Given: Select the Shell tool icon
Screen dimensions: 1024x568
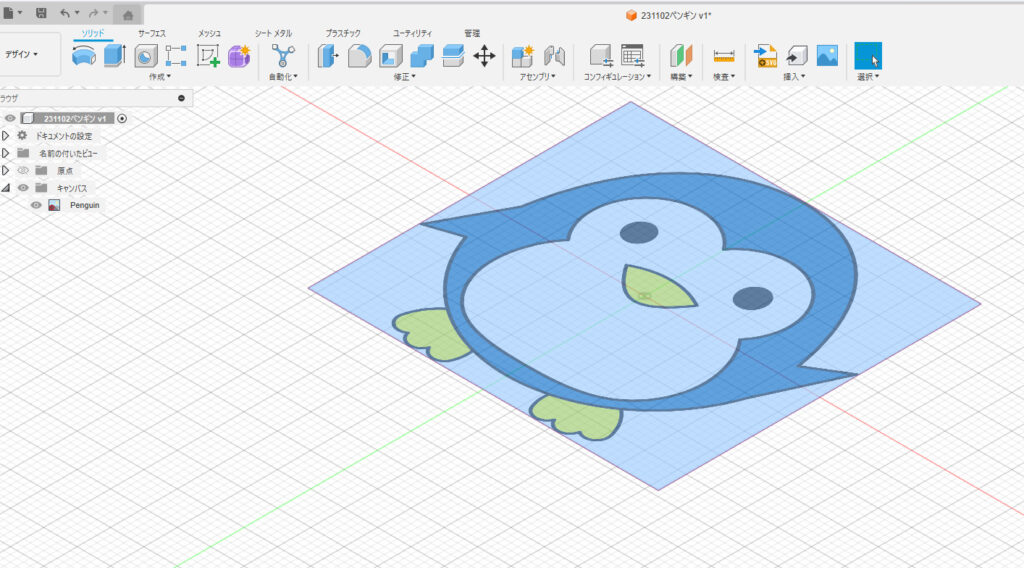Looking at the screenshot, I should 390,55.
